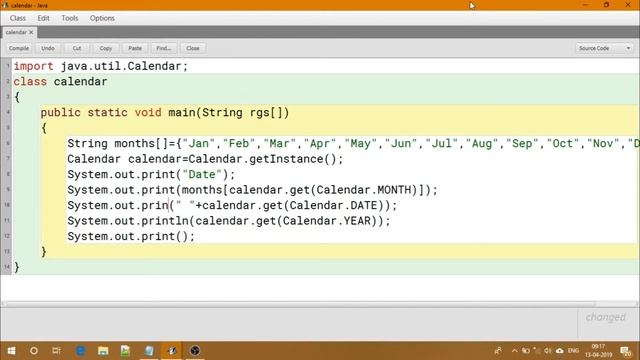Click on the empty "System.out.print();" line 12
The width and height of the screenshot is (640, 360).
(131, 237)
